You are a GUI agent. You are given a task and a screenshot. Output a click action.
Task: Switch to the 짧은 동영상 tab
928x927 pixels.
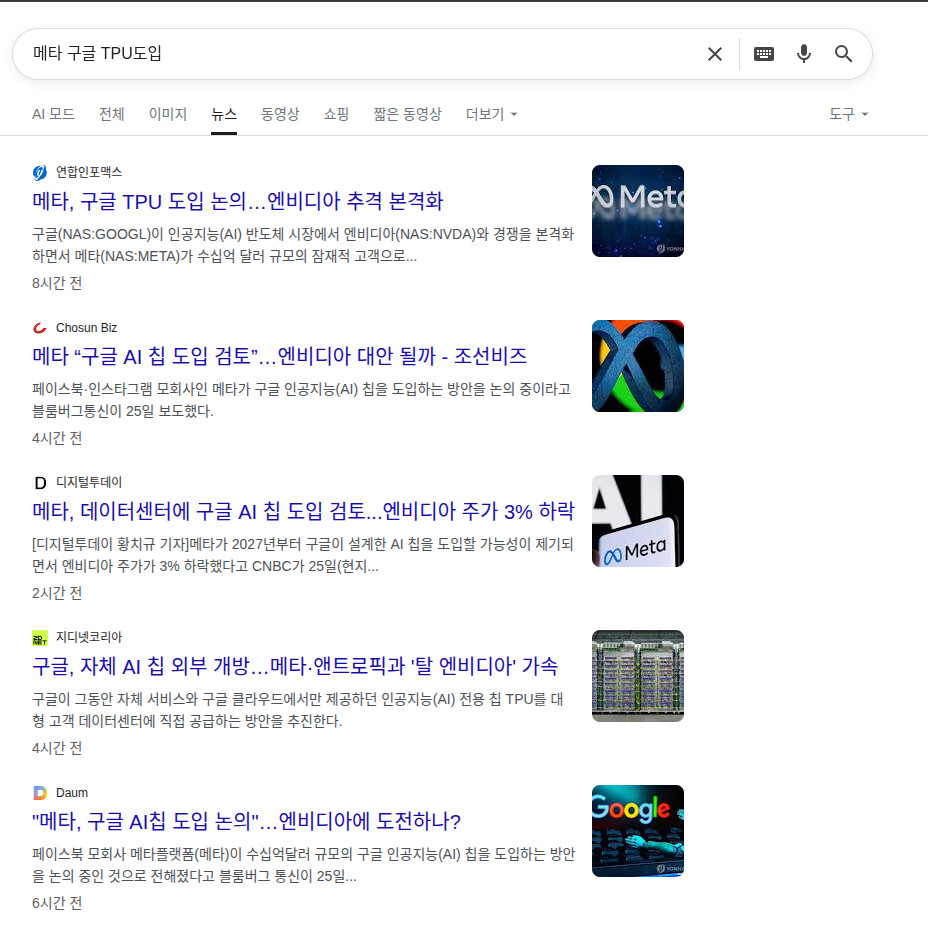point(407,114)
